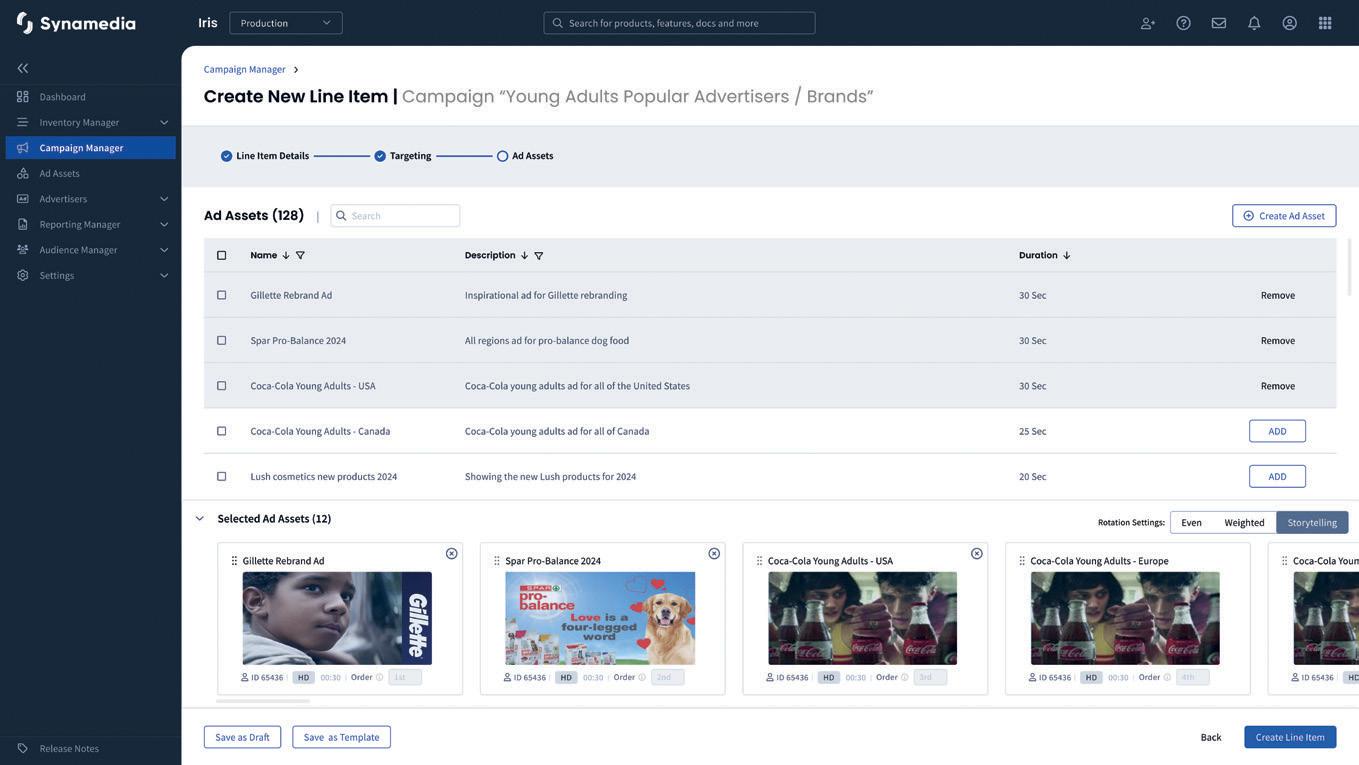
Task: Click the Campaign Manager breadcrumb link
Action: 245,69
